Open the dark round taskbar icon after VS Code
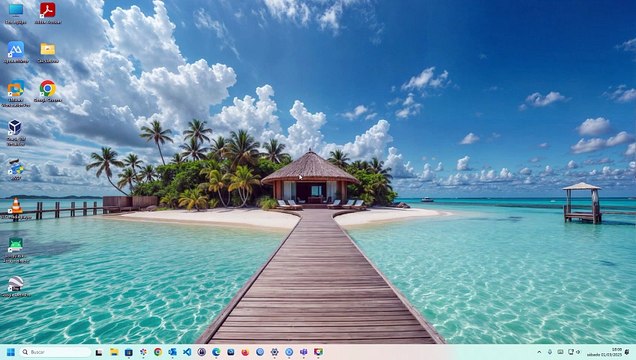The image size is (636, 360). [202, 352]
